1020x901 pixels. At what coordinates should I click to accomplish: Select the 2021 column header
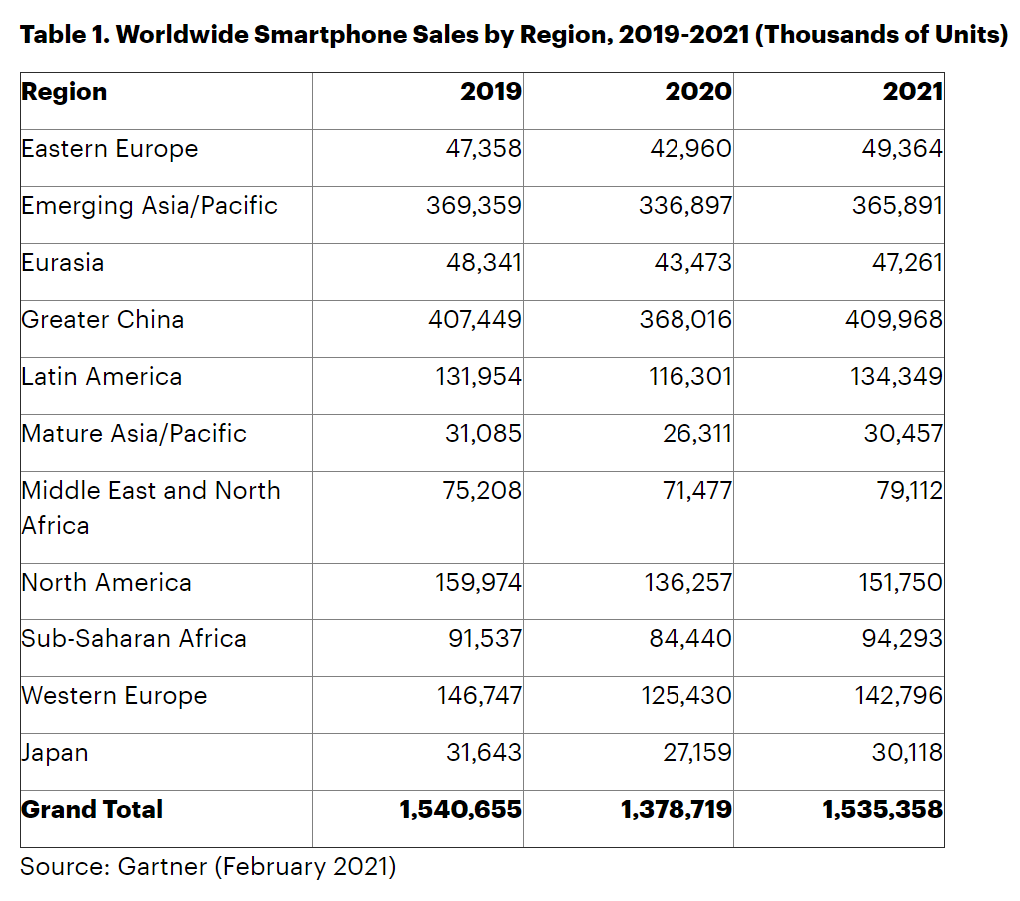(x=912, y=92)
